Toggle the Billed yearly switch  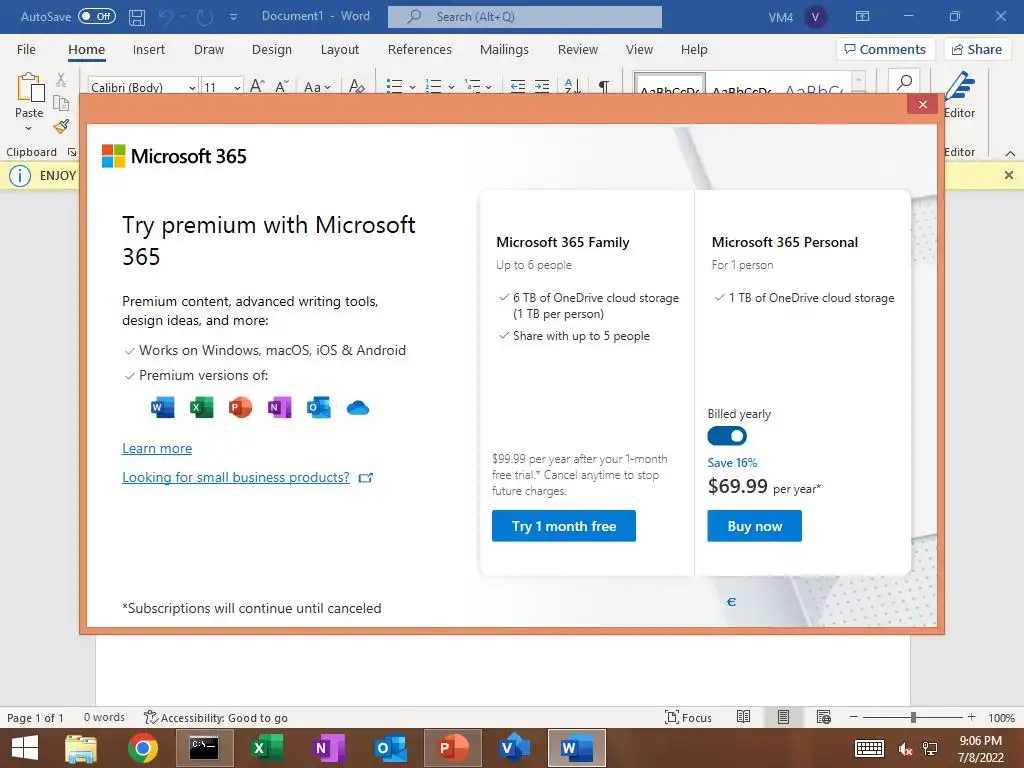click(x=727, y=436)
